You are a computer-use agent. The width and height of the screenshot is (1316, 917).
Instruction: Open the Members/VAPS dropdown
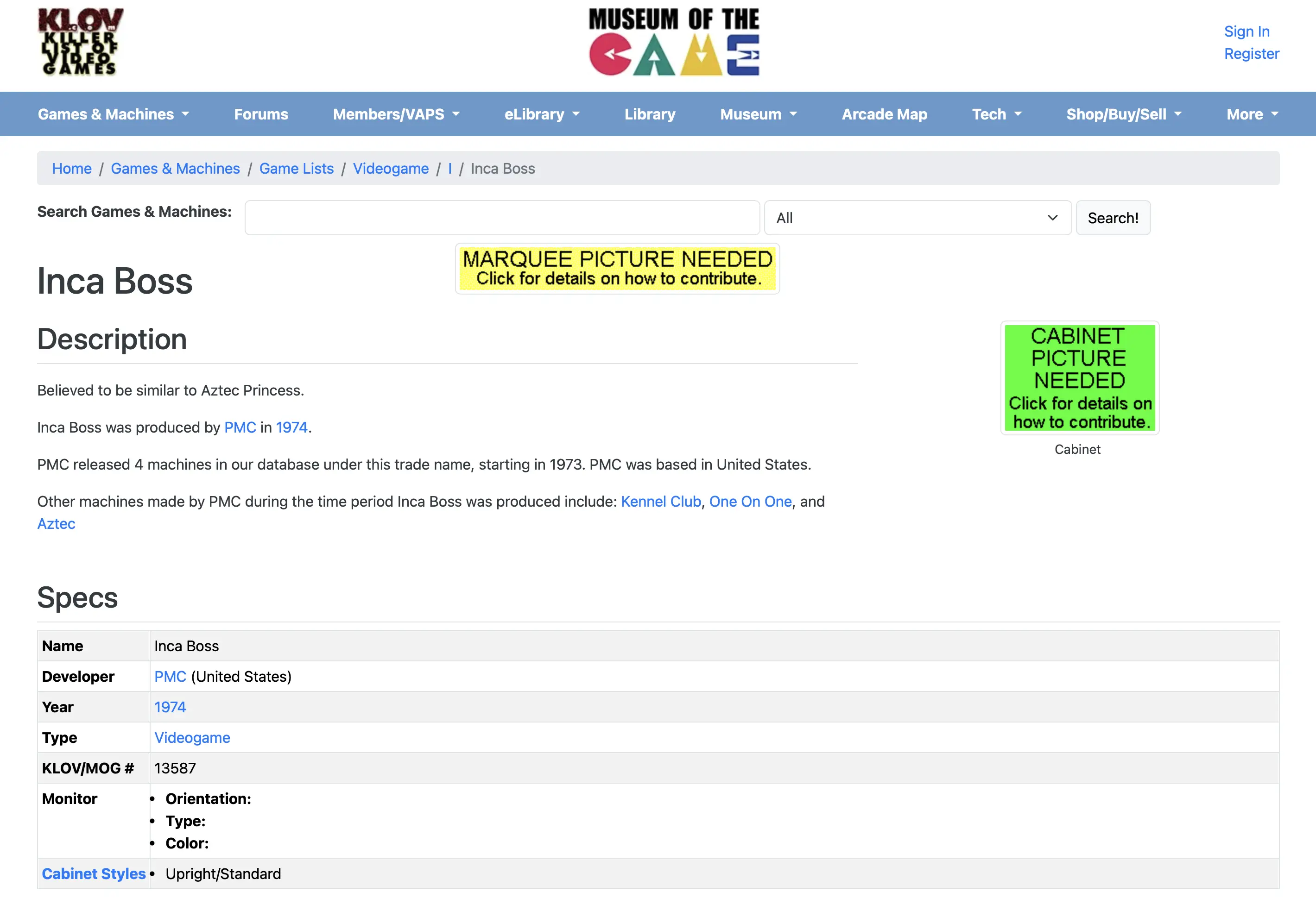click(396, 114)
